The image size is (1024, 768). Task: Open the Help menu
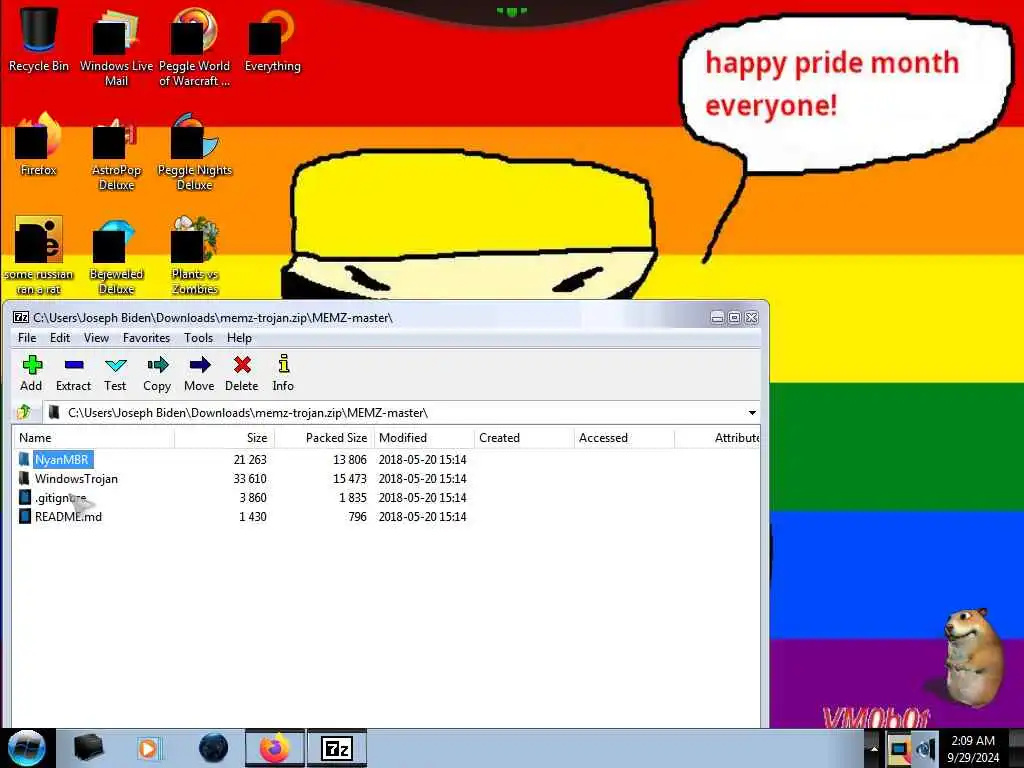point(239,338)
